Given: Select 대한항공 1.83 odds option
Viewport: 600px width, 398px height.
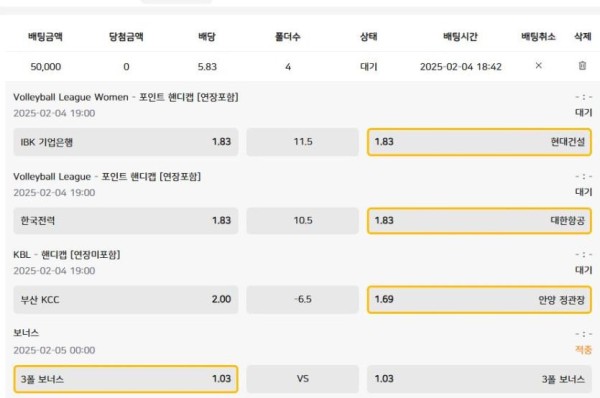Looking at the screenshot, I should click(479, 221).
